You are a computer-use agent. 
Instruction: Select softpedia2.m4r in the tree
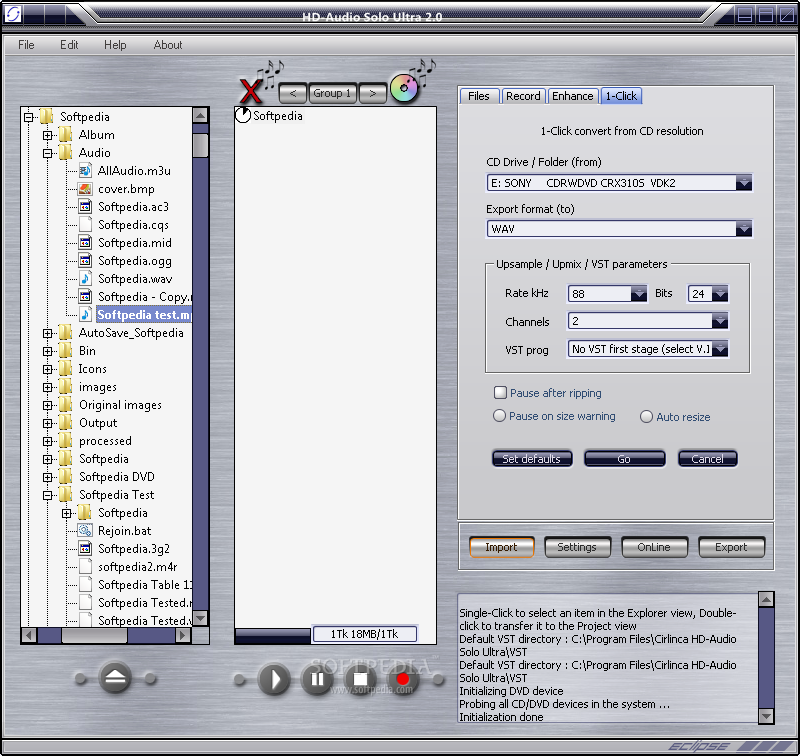coord(138,567)
